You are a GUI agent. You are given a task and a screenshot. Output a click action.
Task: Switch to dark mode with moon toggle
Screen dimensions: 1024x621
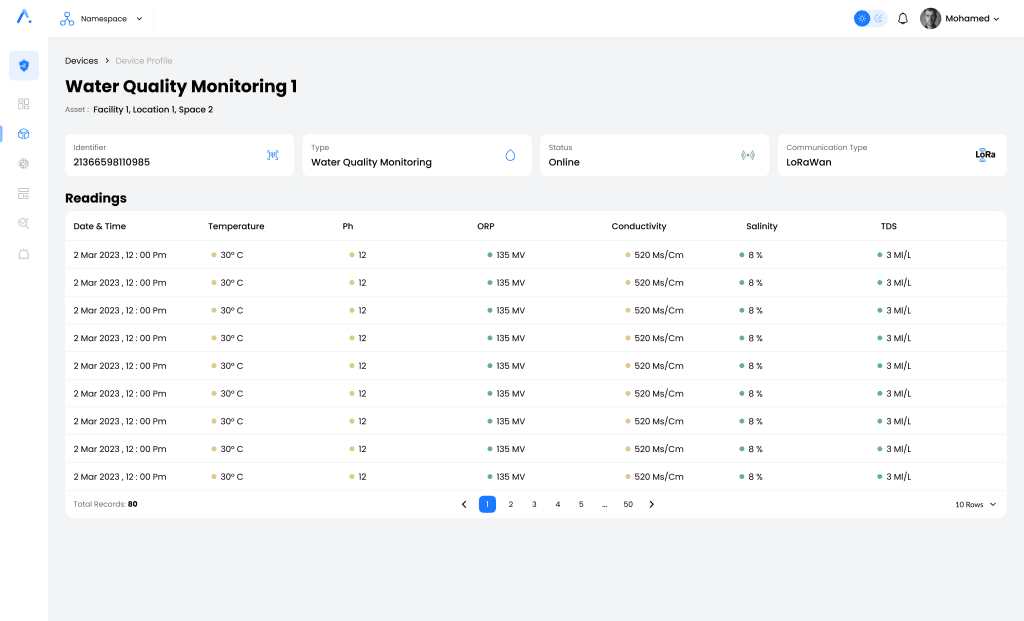pyautogui.click(x=879, y=18)
